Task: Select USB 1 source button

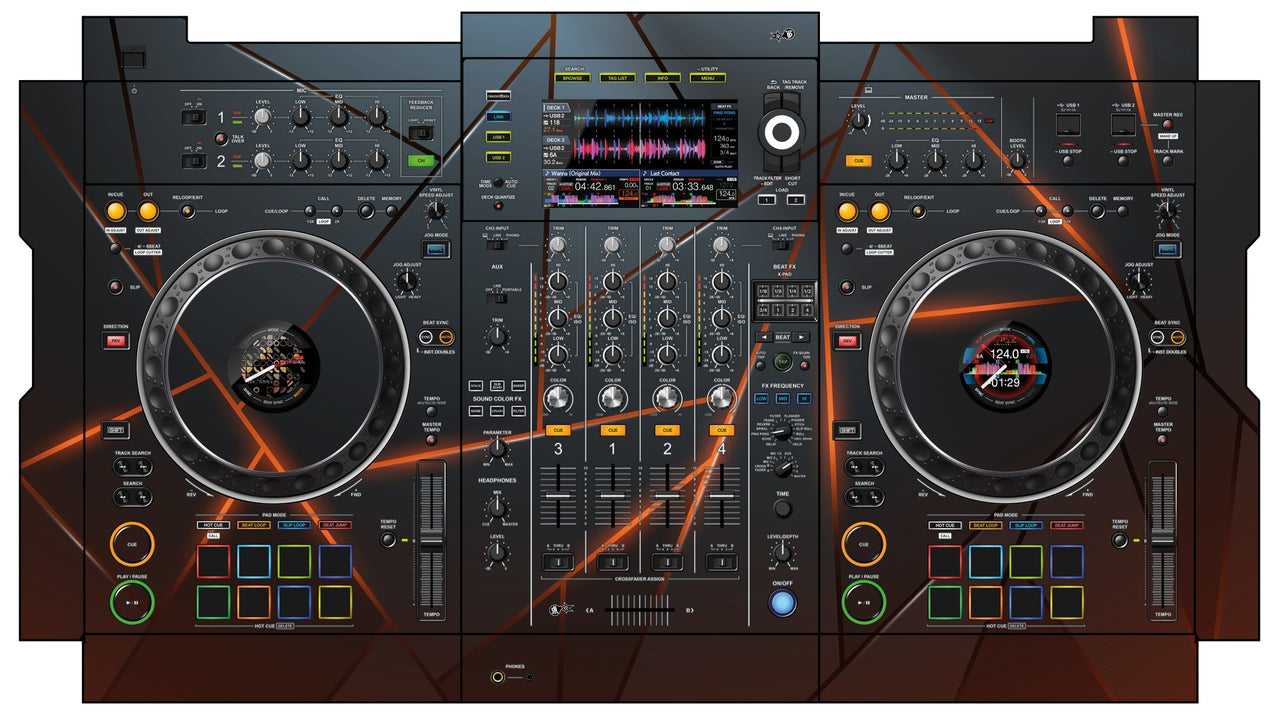Action: point(498,137)
